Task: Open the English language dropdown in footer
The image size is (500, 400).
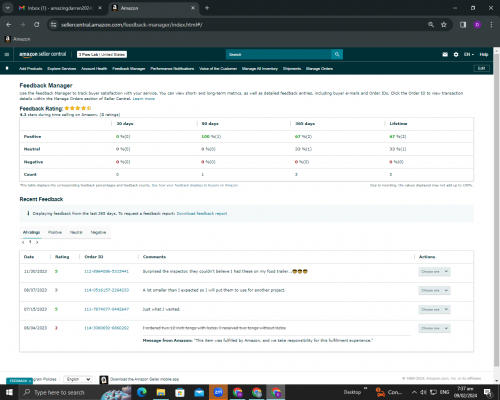Action: pyautogui.click(x=78, y=379)
